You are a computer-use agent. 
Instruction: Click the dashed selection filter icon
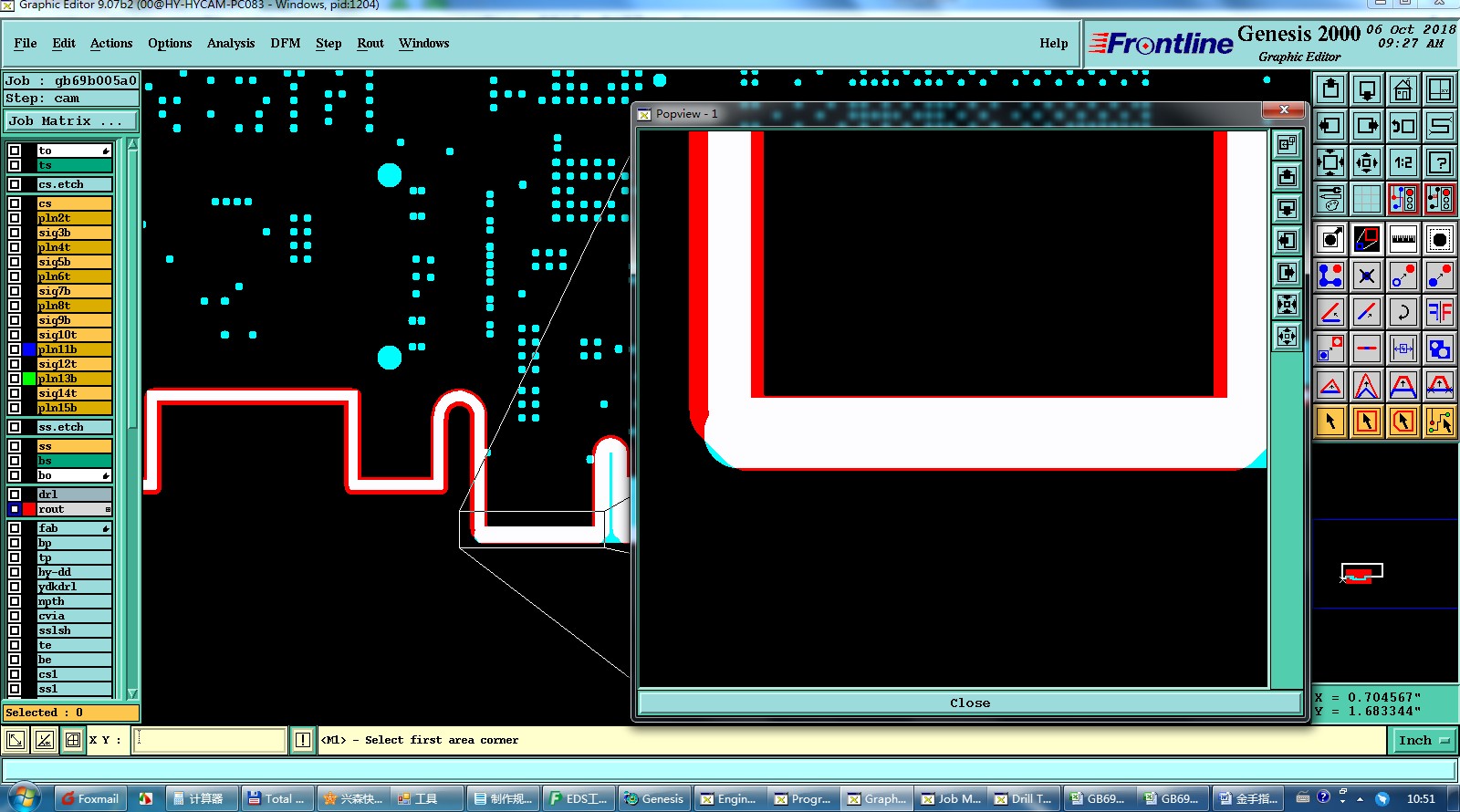(1440, 240)
